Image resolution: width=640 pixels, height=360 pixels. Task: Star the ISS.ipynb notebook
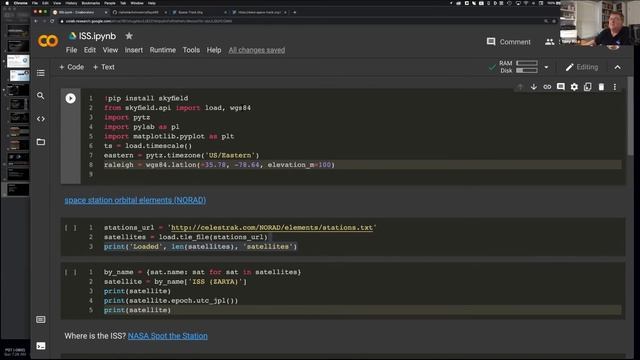point(129,36)
